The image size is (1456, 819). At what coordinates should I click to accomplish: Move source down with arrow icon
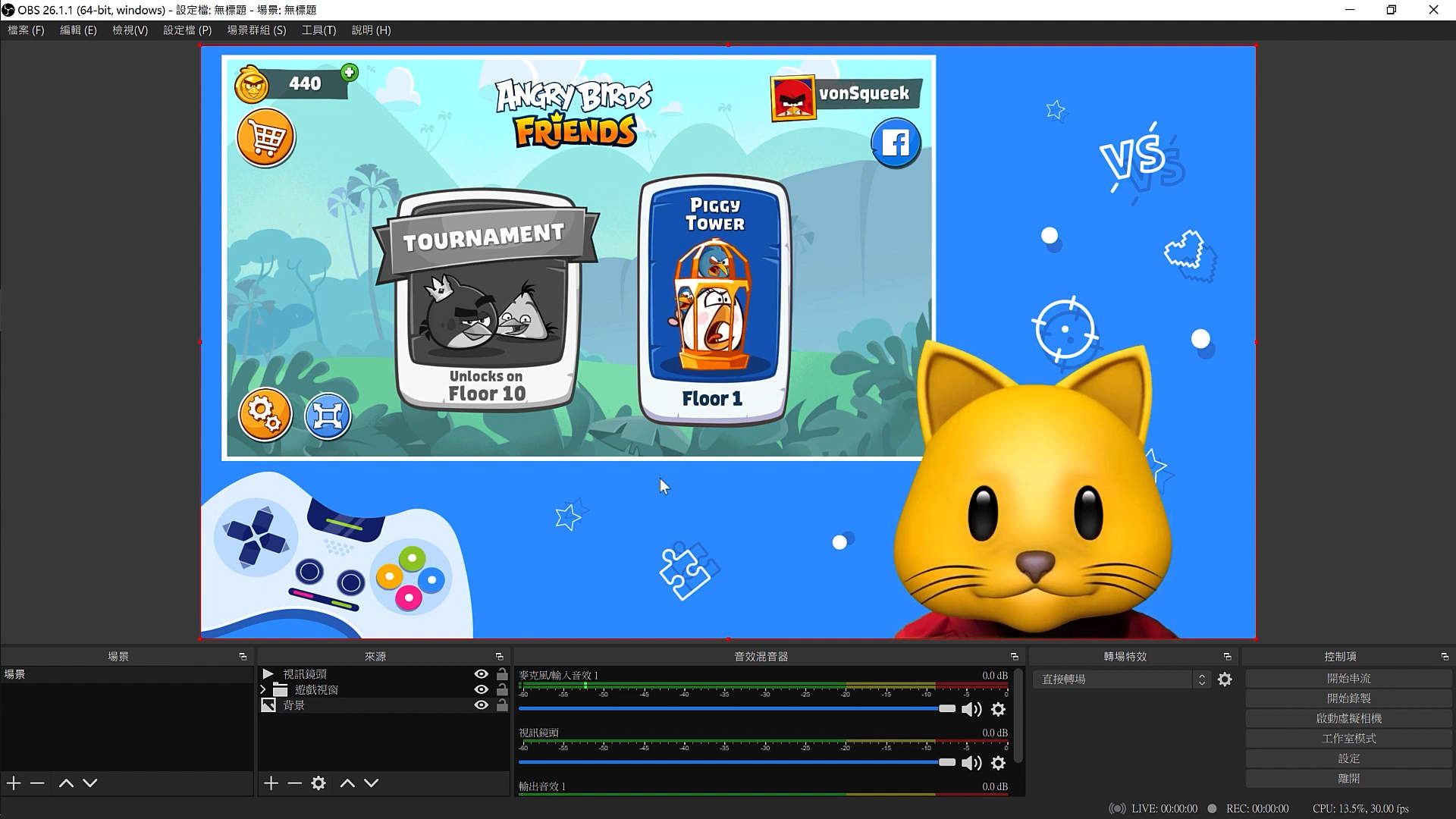371,783
